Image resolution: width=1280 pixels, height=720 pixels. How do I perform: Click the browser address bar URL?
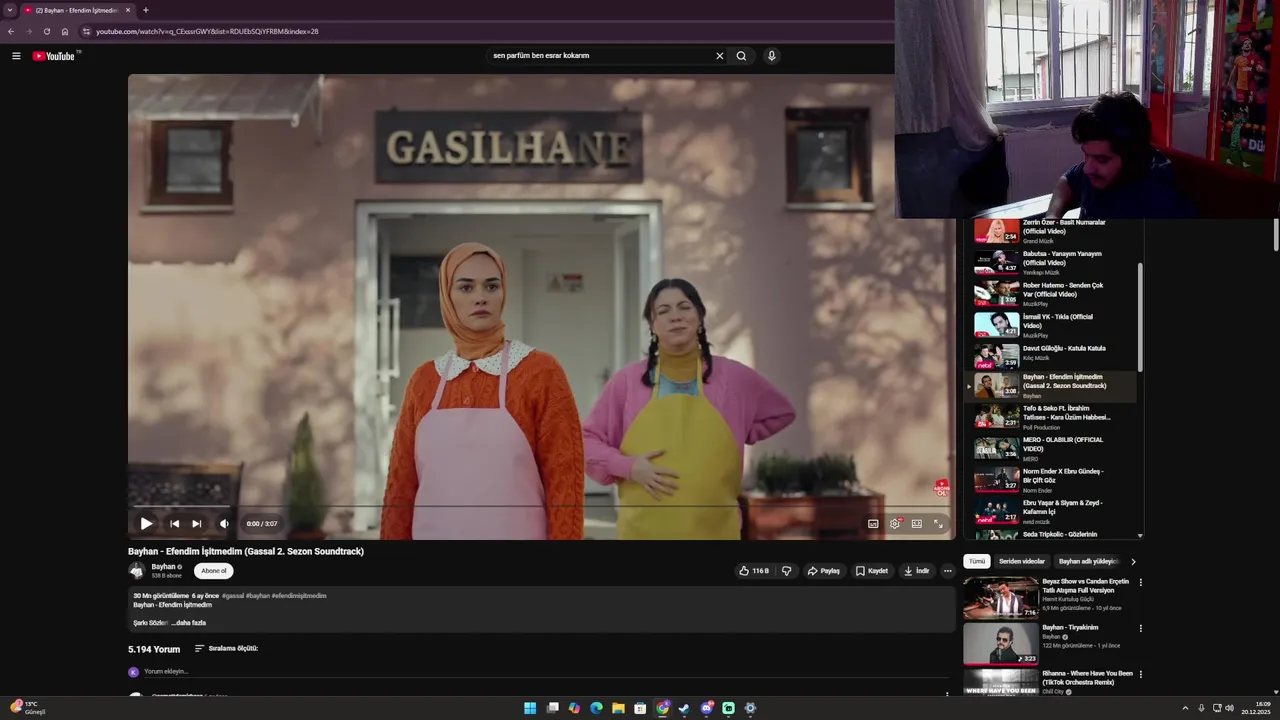click(207, 31)
